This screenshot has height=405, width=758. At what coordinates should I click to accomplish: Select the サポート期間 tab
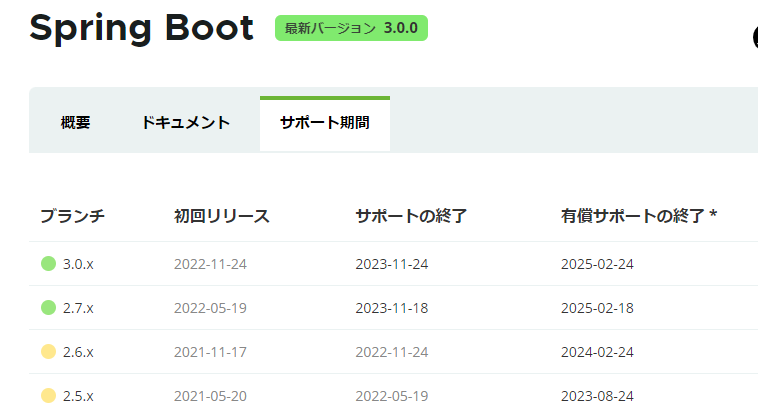pos(325,124)
